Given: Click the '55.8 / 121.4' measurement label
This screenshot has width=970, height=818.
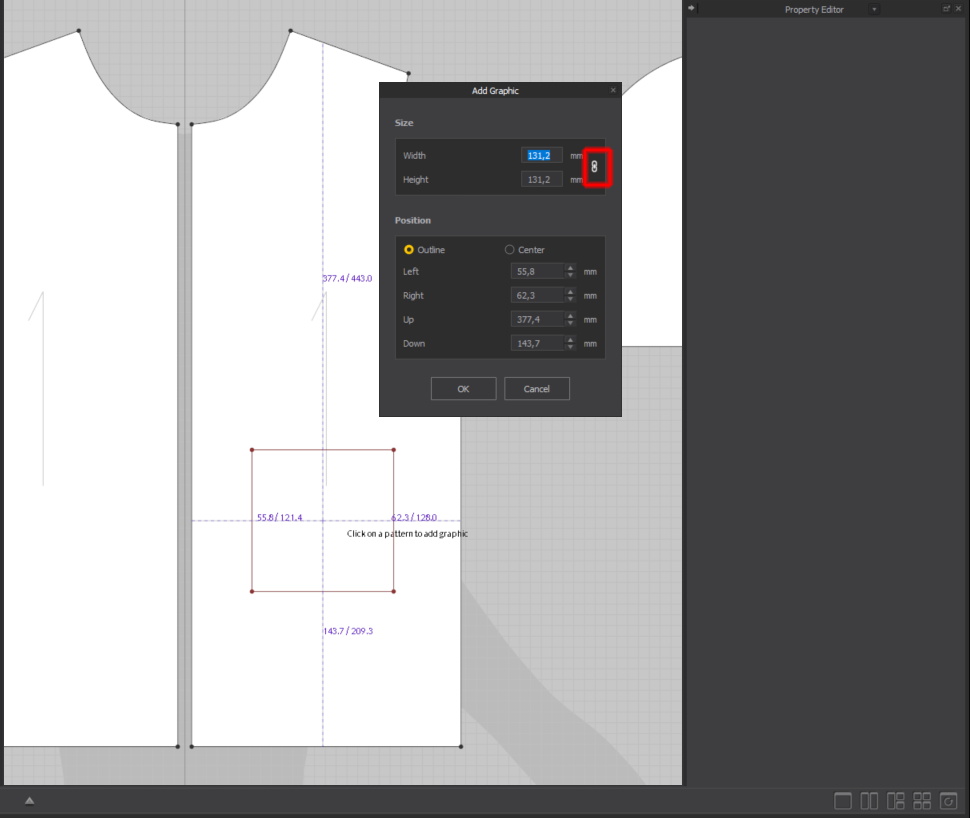Looking at the screenshot, I should click(x=280, y=517).
